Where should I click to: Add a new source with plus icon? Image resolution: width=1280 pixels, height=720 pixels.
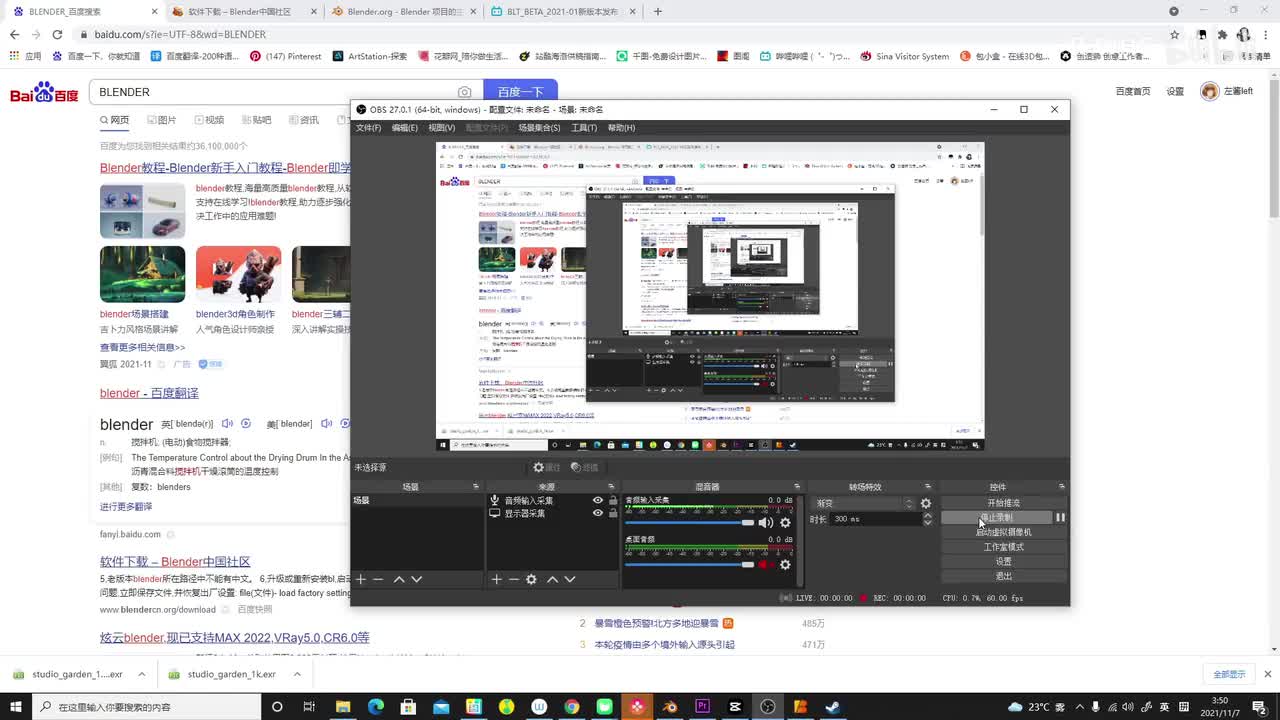[496, 579]
